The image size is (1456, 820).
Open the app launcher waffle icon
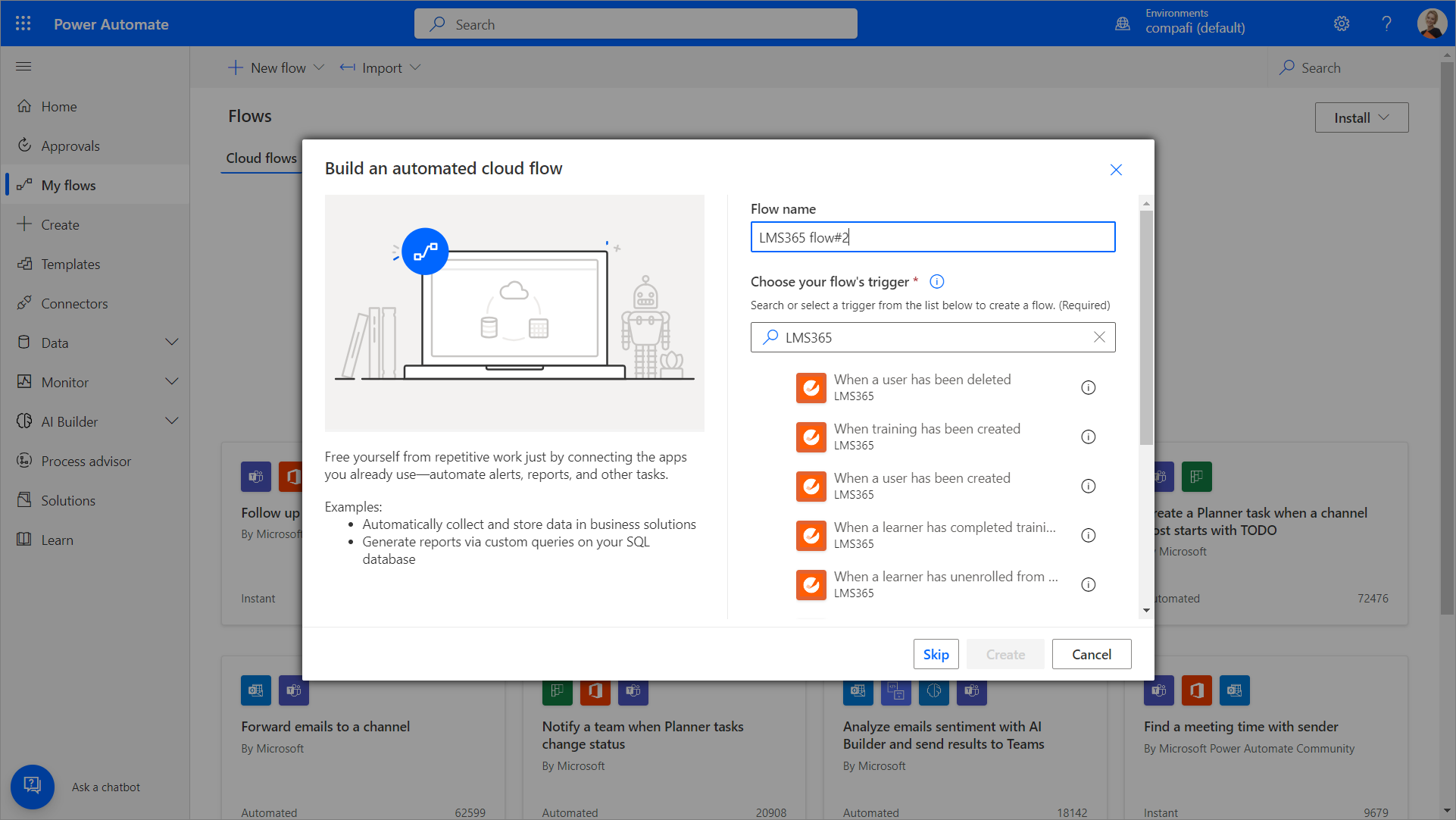[x=23, y=23]
